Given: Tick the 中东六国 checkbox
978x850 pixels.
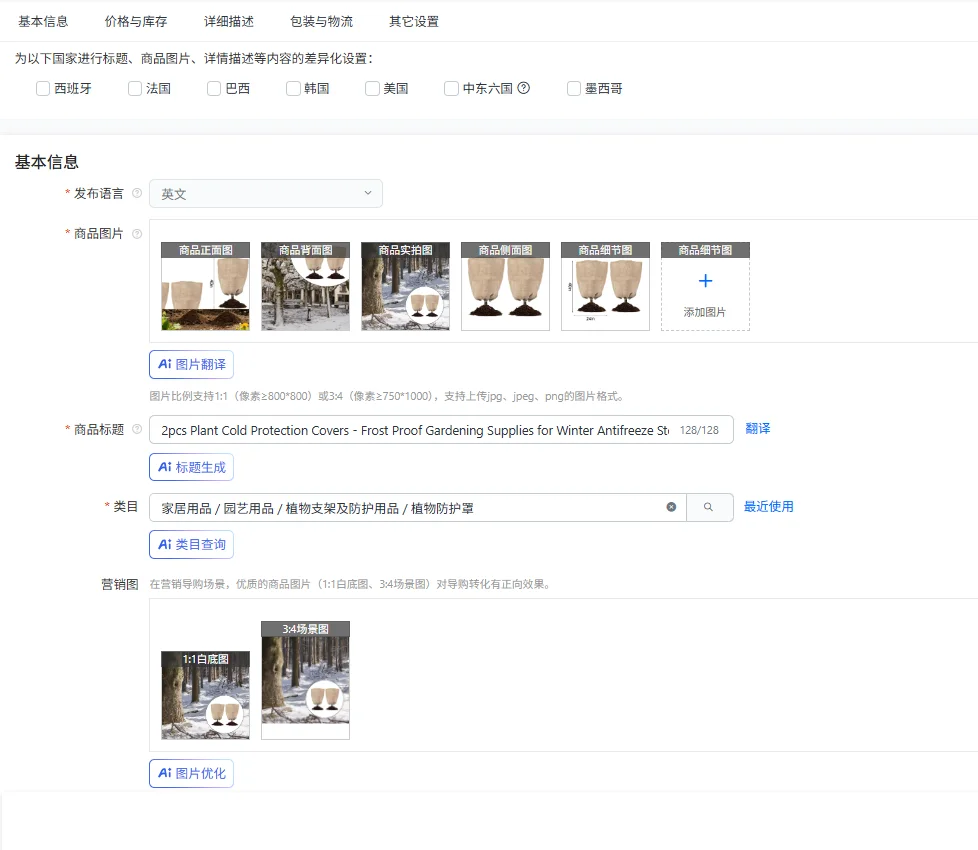Looking at the screenshot, I should coord(451,89).
